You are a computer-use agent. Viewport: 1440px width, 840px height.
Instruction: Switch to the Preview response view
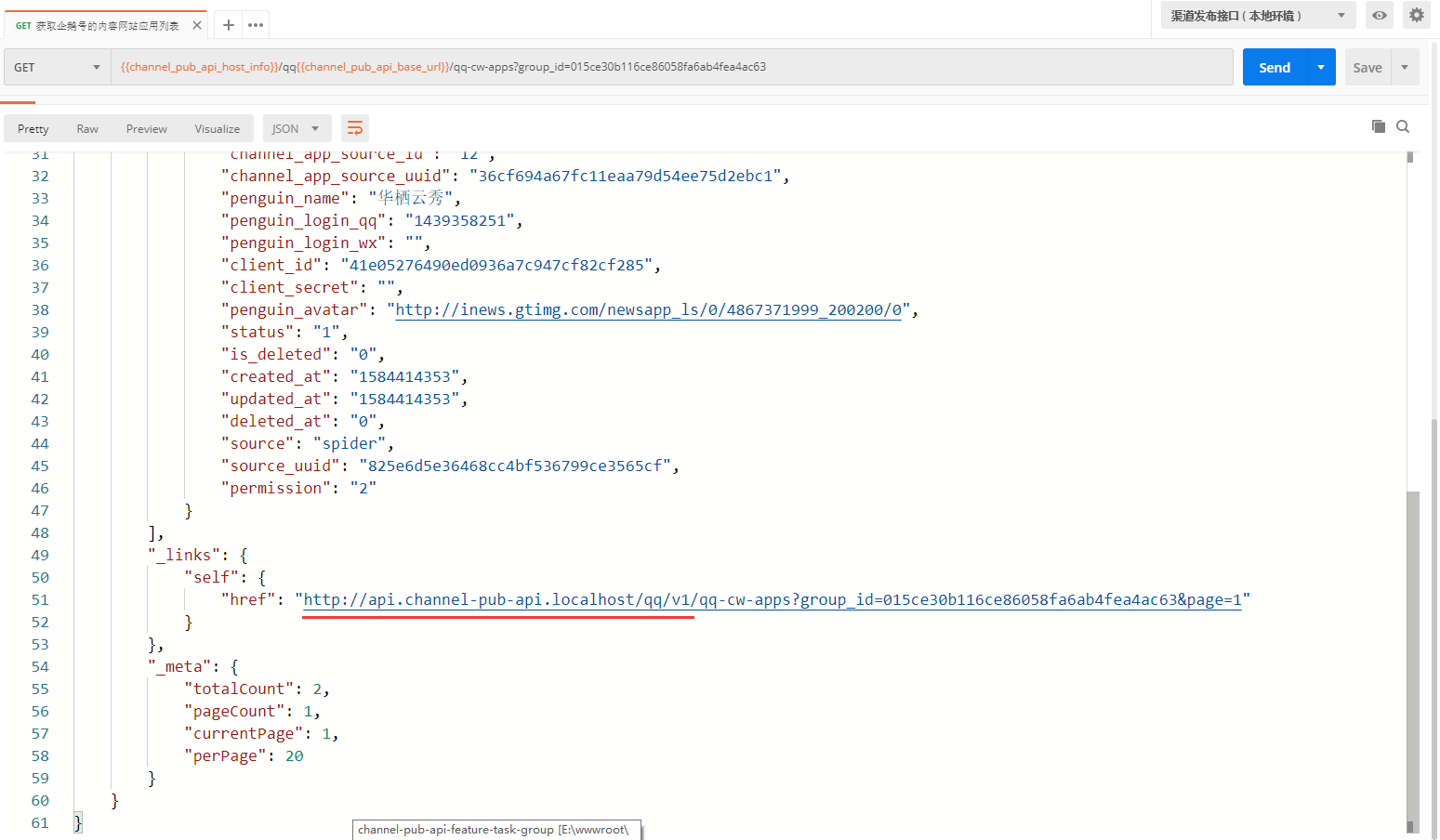(147, 128)
